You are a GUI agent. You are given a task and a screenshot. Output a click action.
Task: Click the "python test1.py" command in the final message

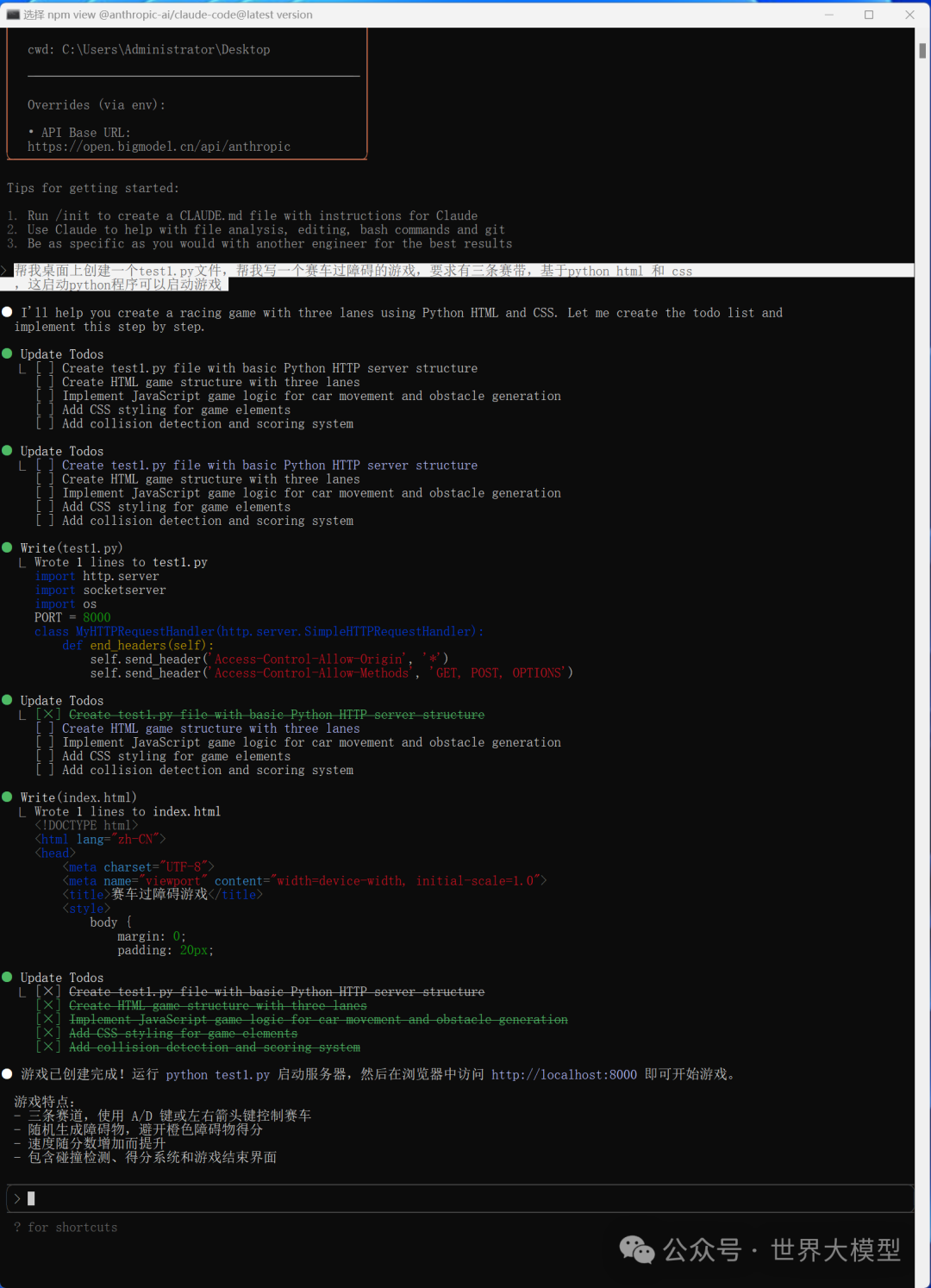pyautogui.click(x=218, y=1075)
